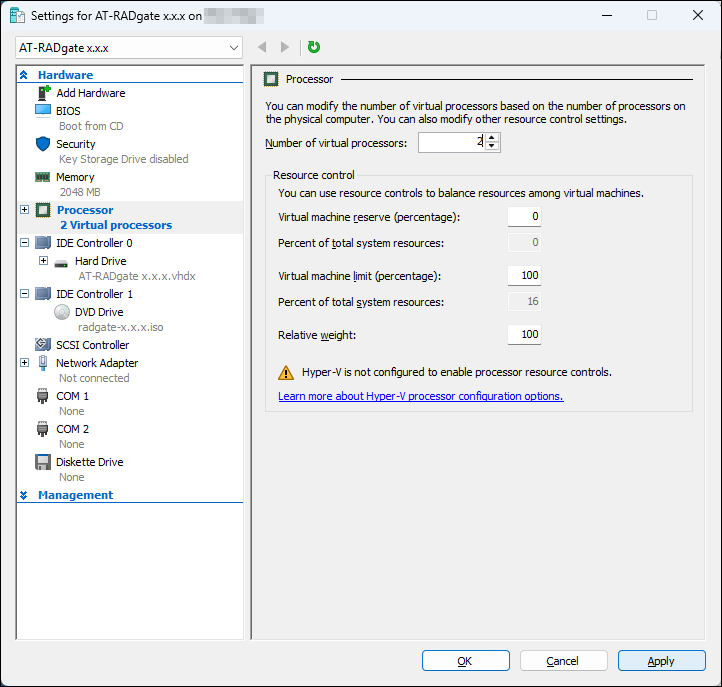The width and height of the screenshot is (722, 687).
Task: Expand the Processor tree node
Action: pos(24,210)
